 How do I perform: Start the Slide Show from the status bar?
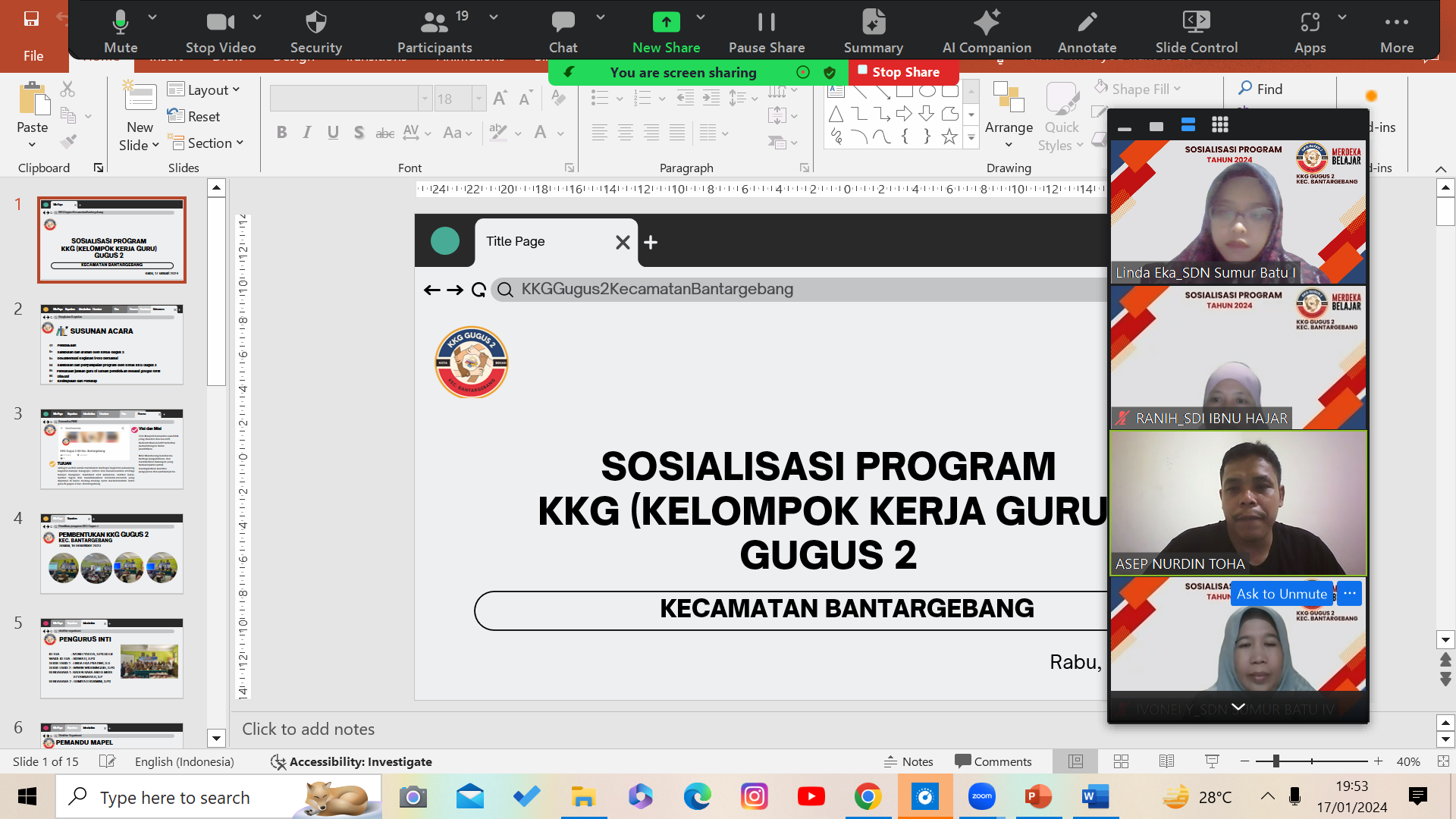click(x=1211, y=761)
